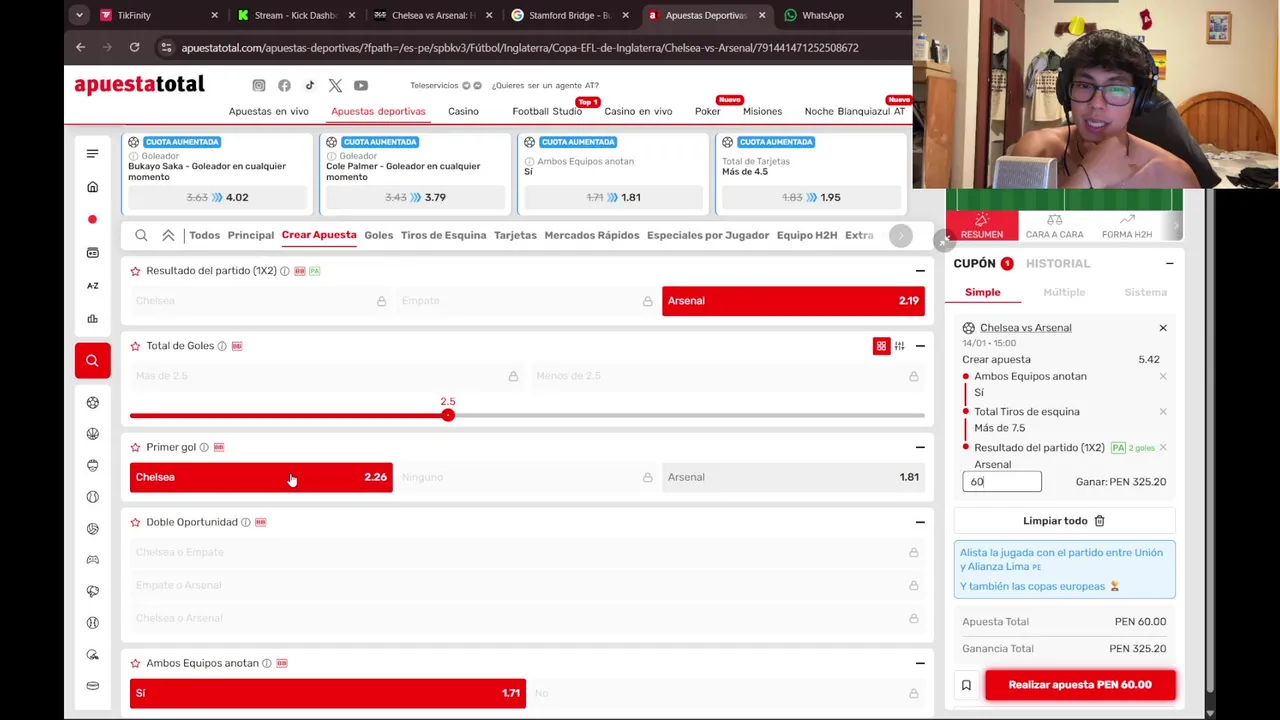Open the Mercados Rápidos tab

coord(591,235)
